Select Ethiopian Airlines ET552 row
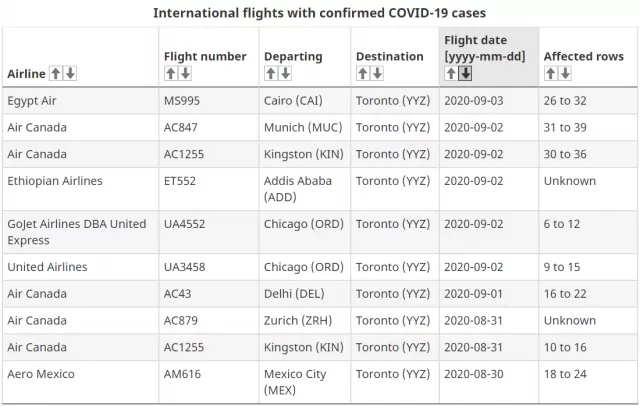 320,189
